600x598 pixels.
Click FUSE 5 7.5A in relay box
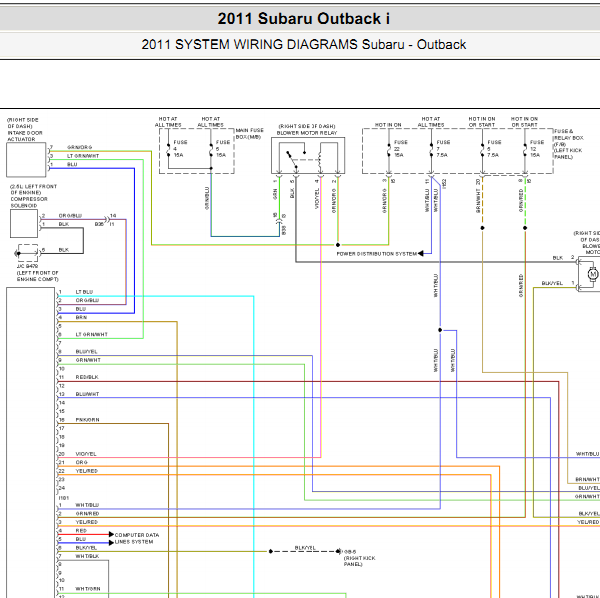pos(494,148)
